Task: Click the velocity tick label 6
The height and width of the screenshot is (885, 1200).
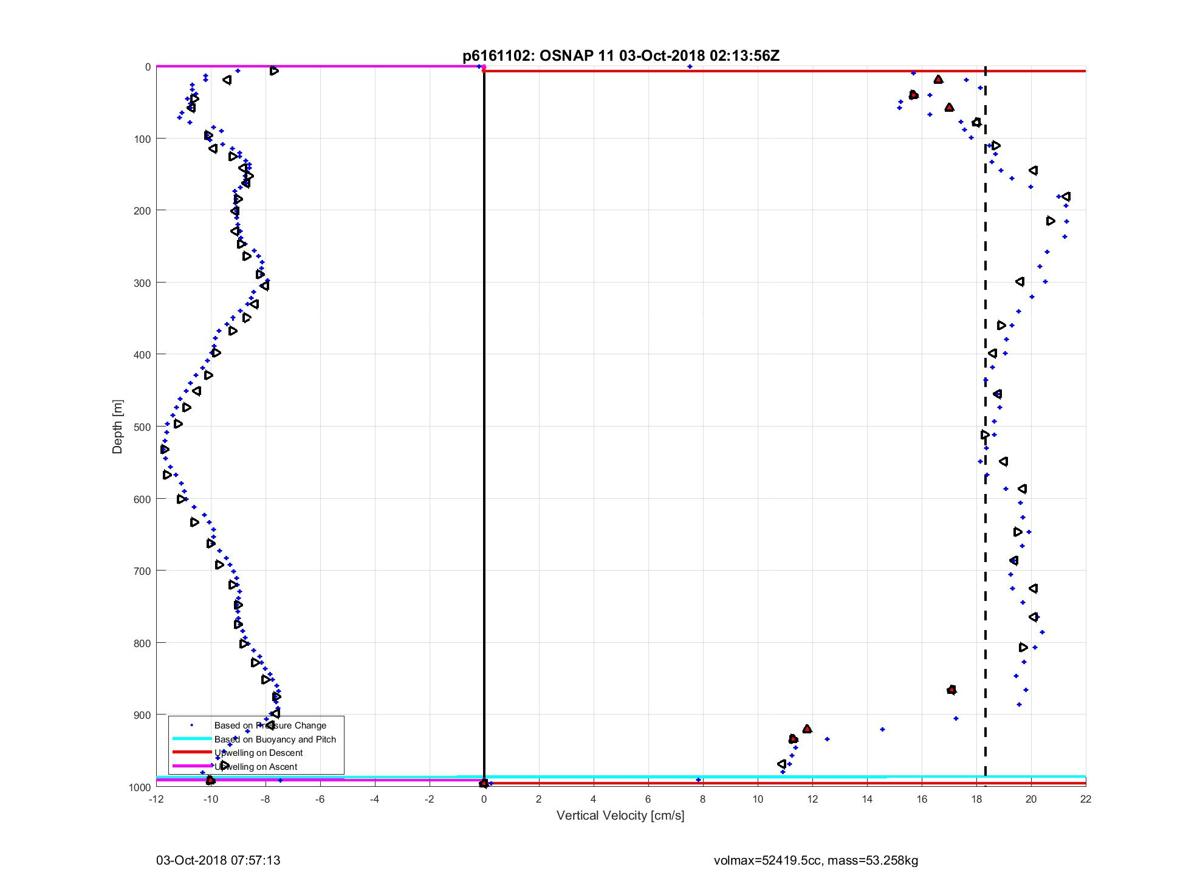Action: tap(649, 800)
